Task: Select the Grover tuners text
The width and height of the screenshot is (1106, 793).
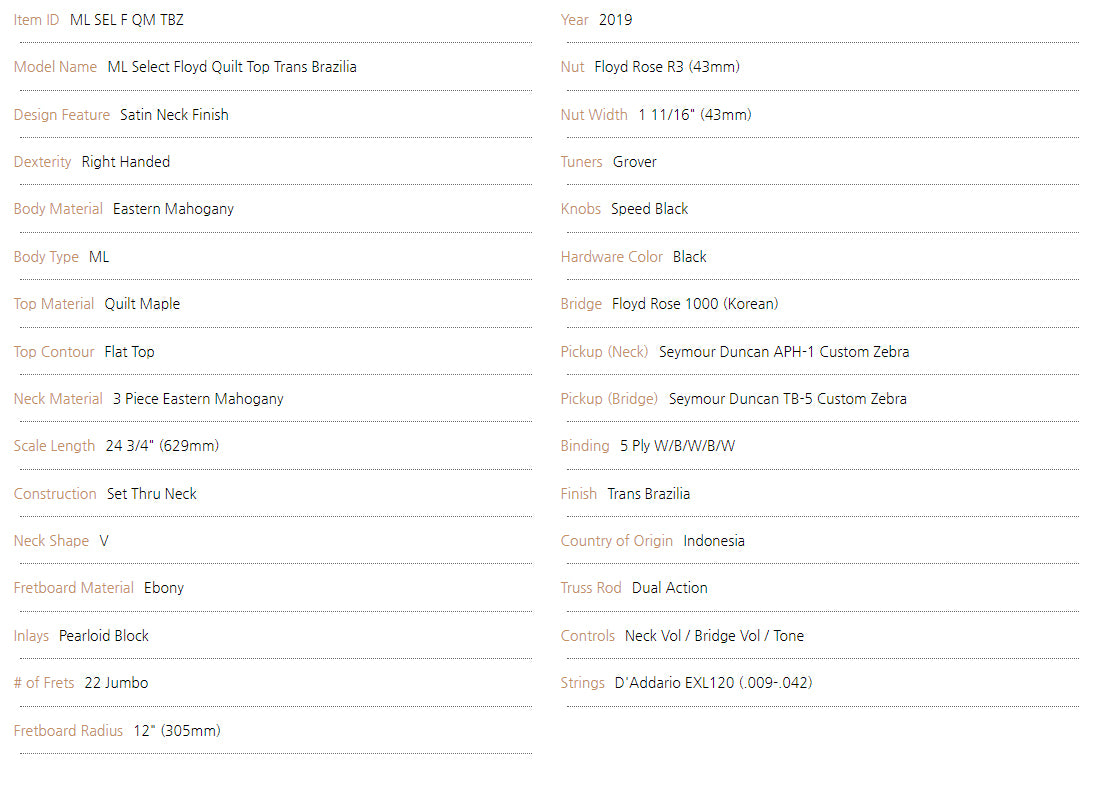Action: tap(635, 162)
